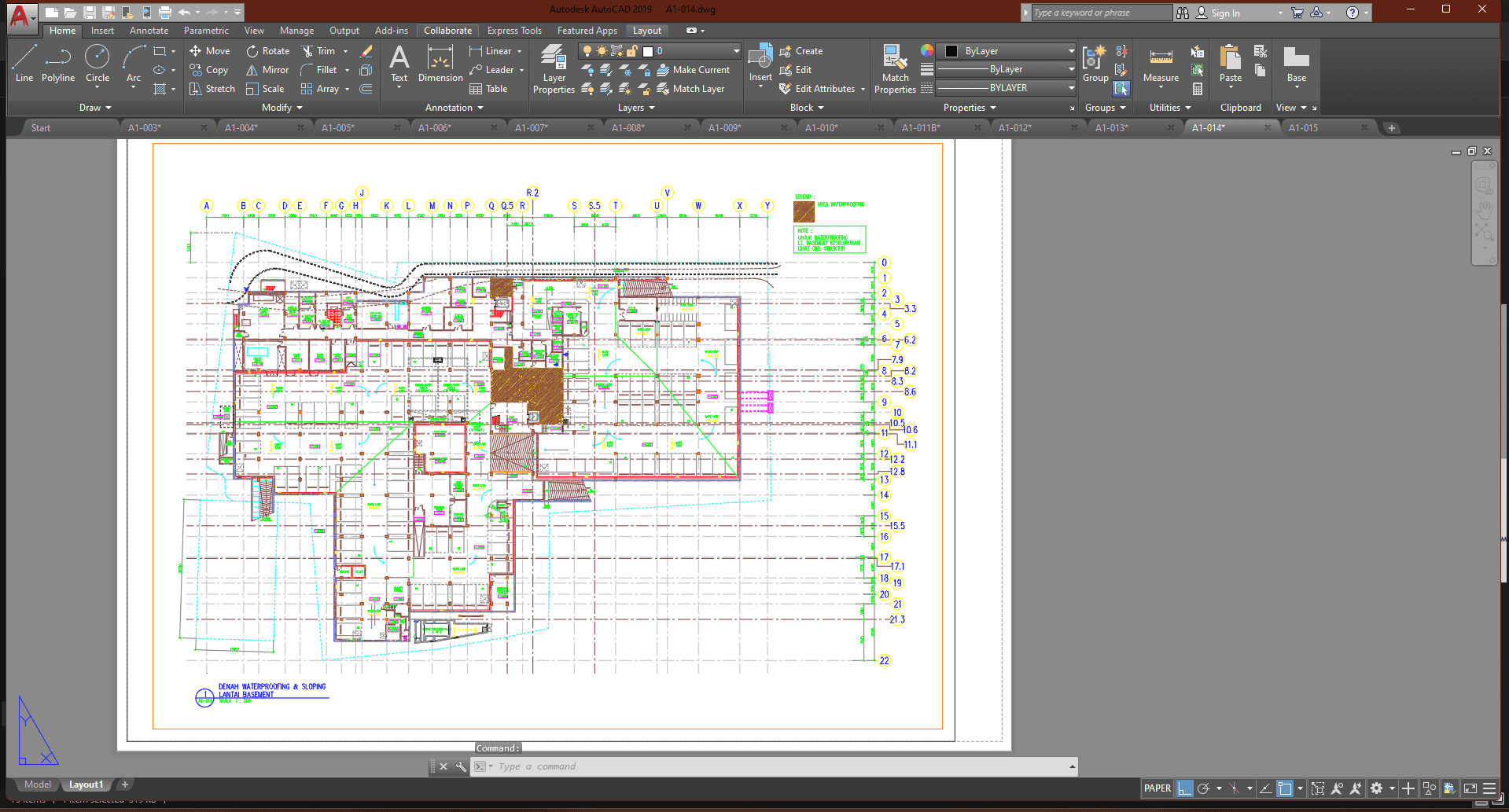Open the Annotate ribbon tab
1509x812 pixels.
pos(149,31)
